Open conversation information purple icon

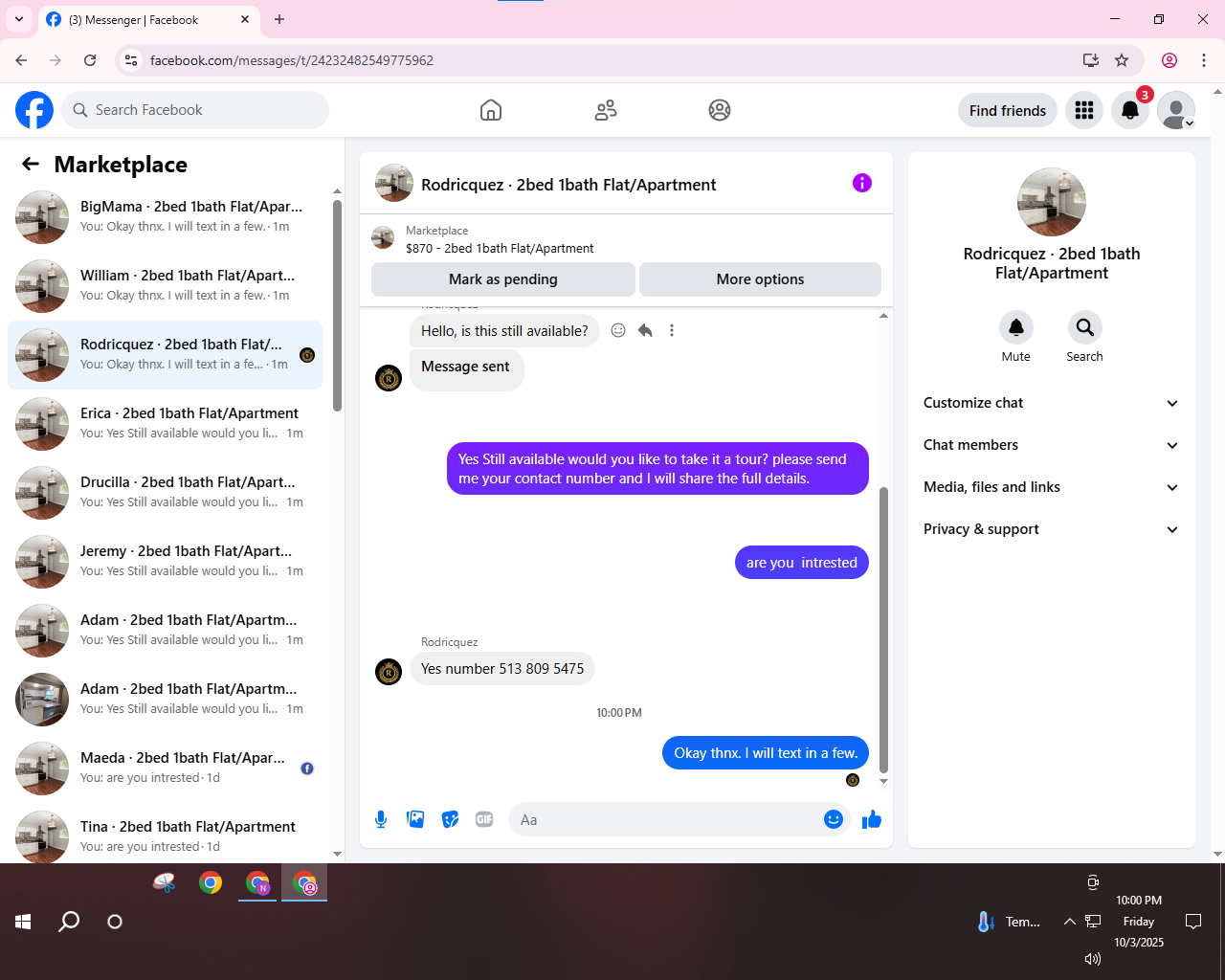(x=862, y=183)
